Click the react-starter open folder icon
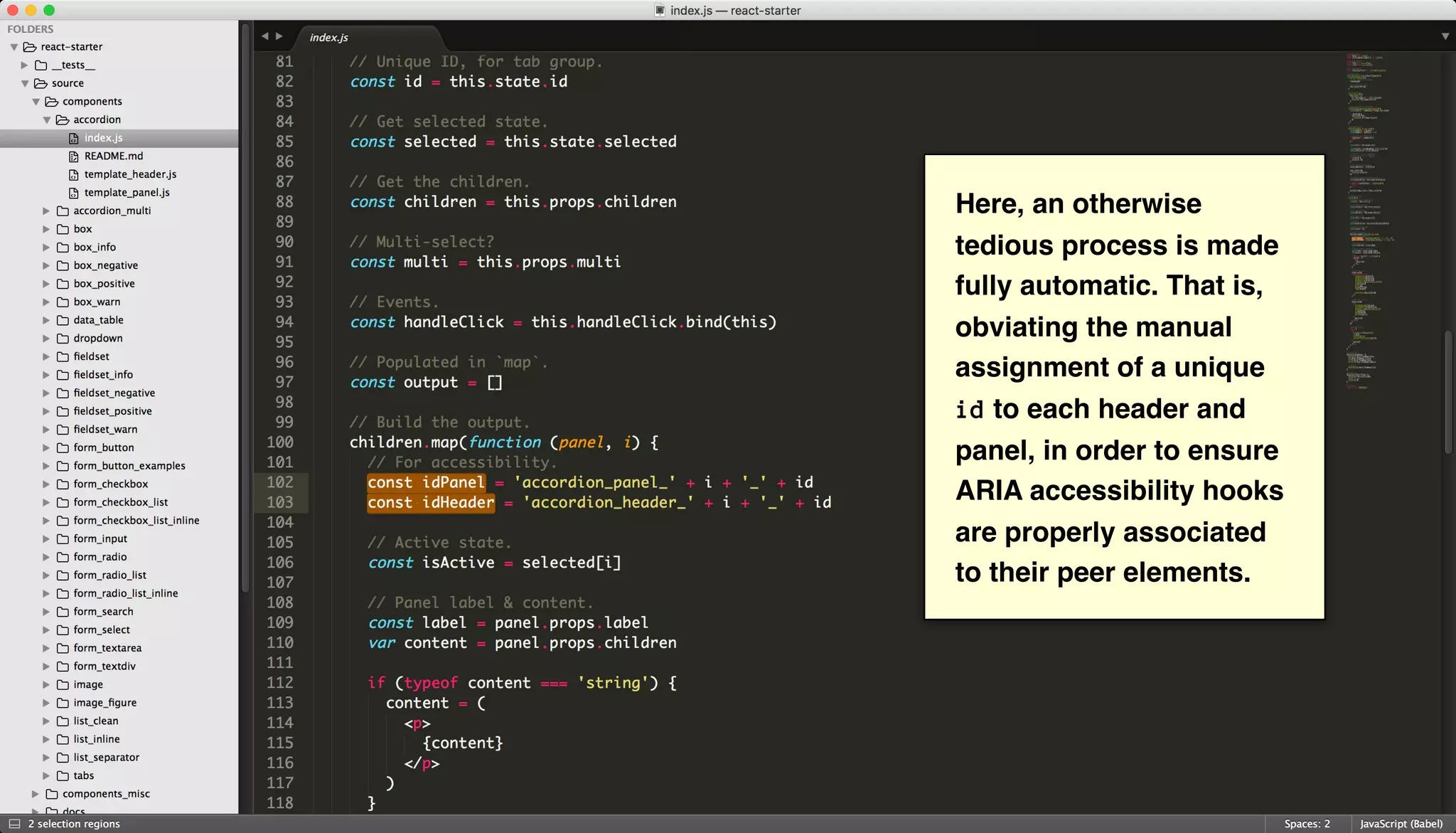Viewport: 1456px width, 833px height. point(30,47)
